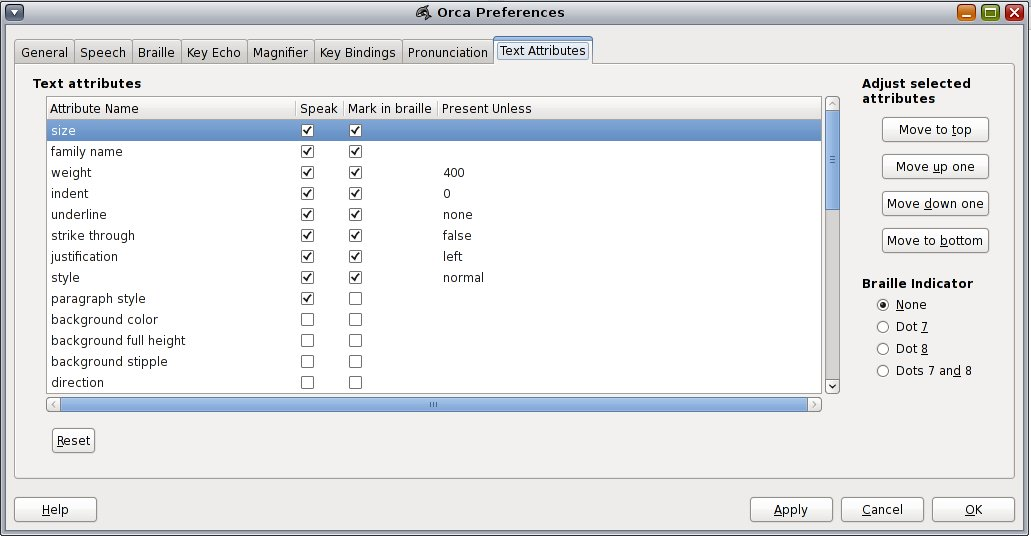The height and width of the screenshot is (536, 1031).
Task: Open the Magnifier tab
Action: pyautogui.click(x=280, y=53)
